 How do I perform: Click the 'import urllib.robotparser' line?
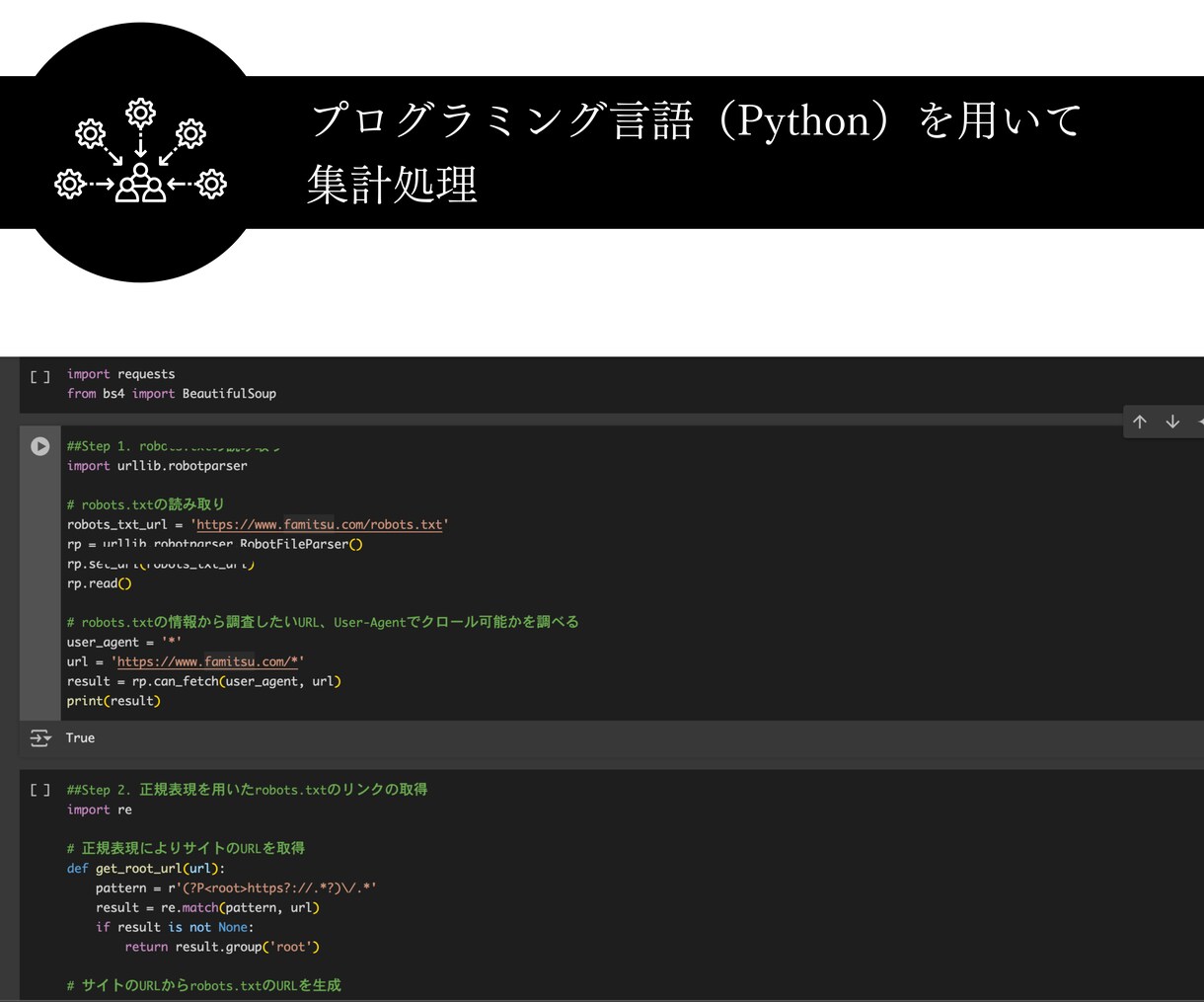point(157,465)
